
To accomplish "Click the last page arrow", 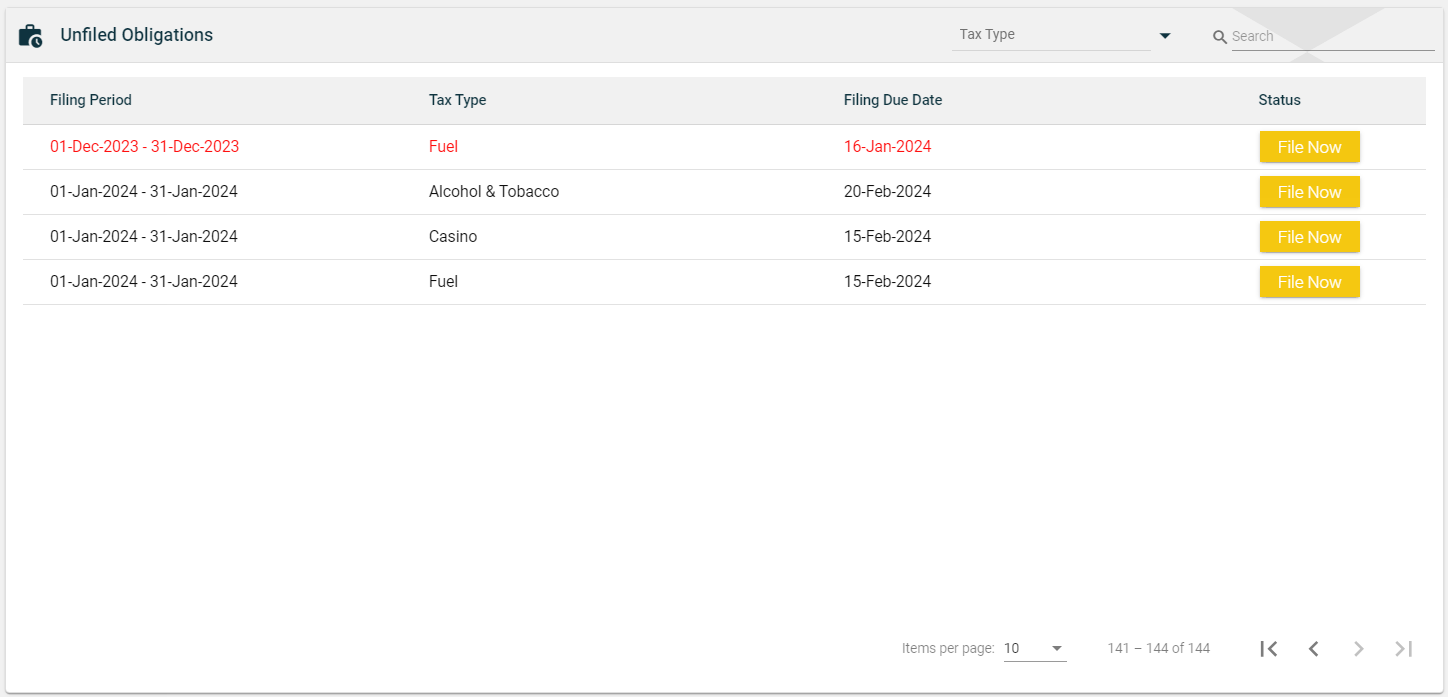I will [1404, 649].
